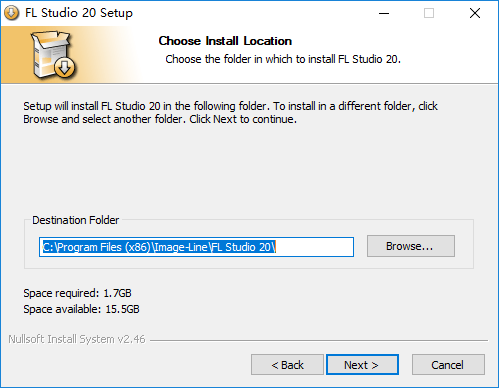Click the empty area right of path text
This screenshot has height=388, width=499.
pyautogui.click(x=315, y=247)
